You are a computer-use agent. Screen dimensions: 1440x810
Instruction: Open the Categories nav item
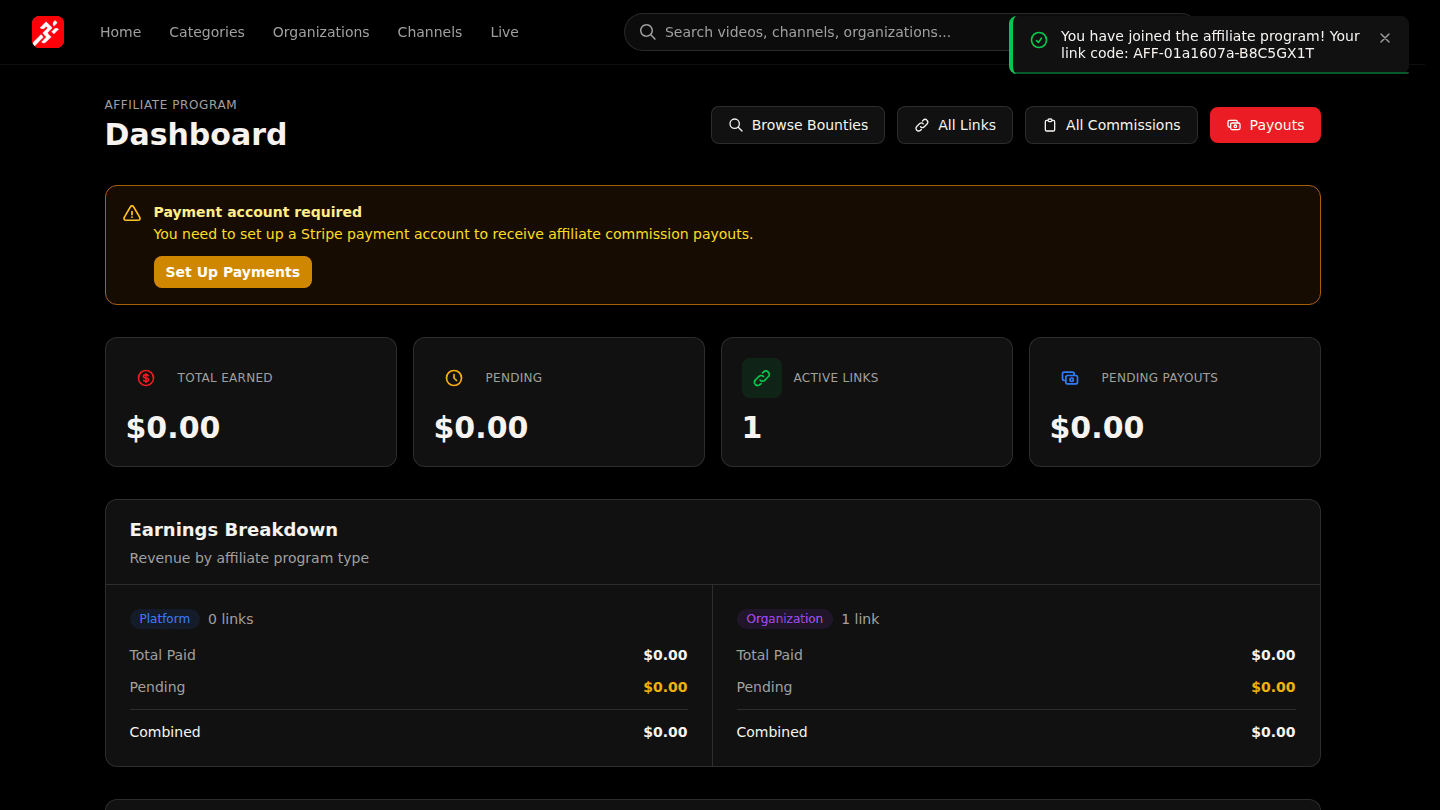tap(207, 32)
